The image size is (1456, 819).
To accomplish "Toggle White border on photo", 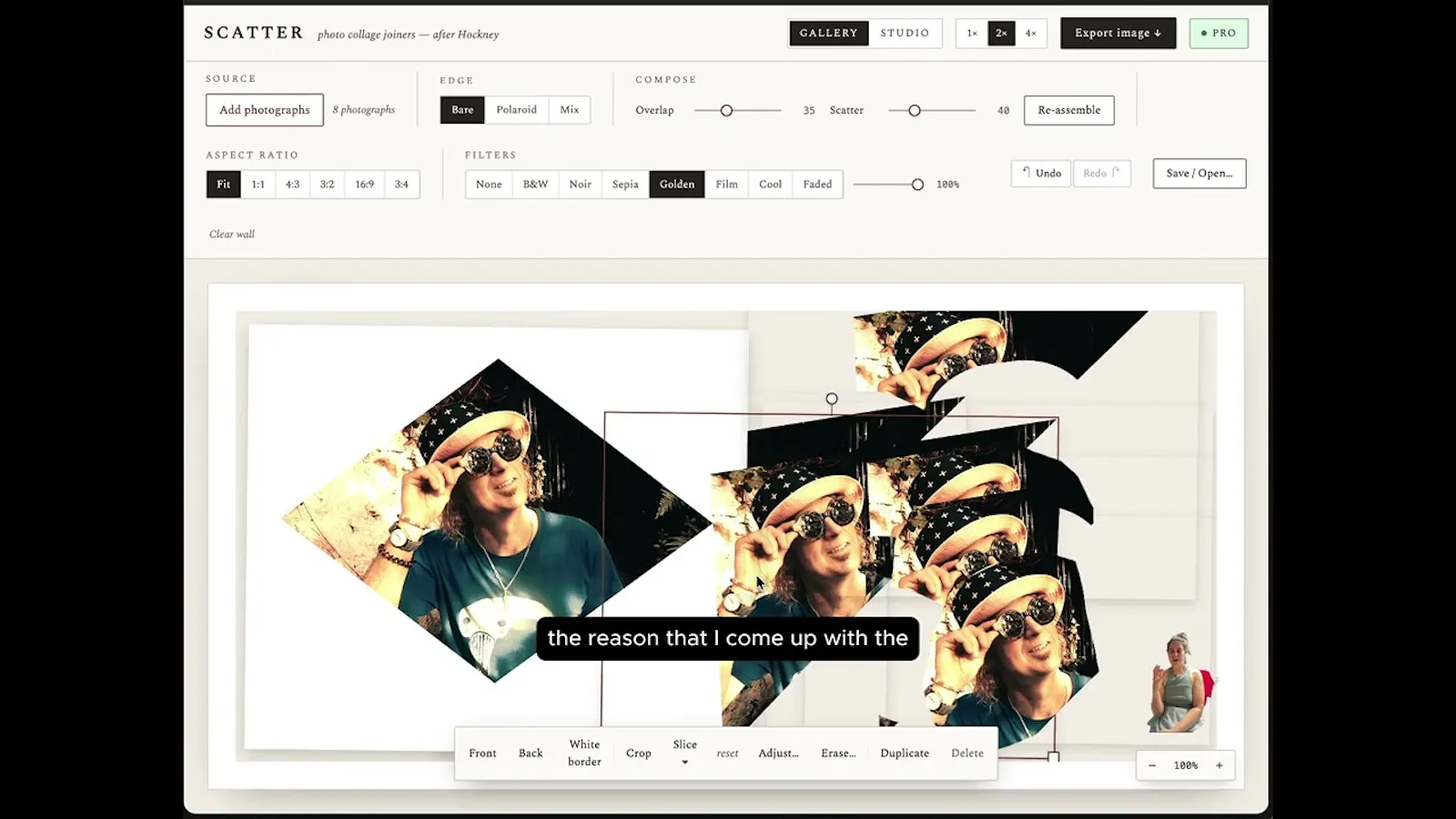I will [584, 753].
